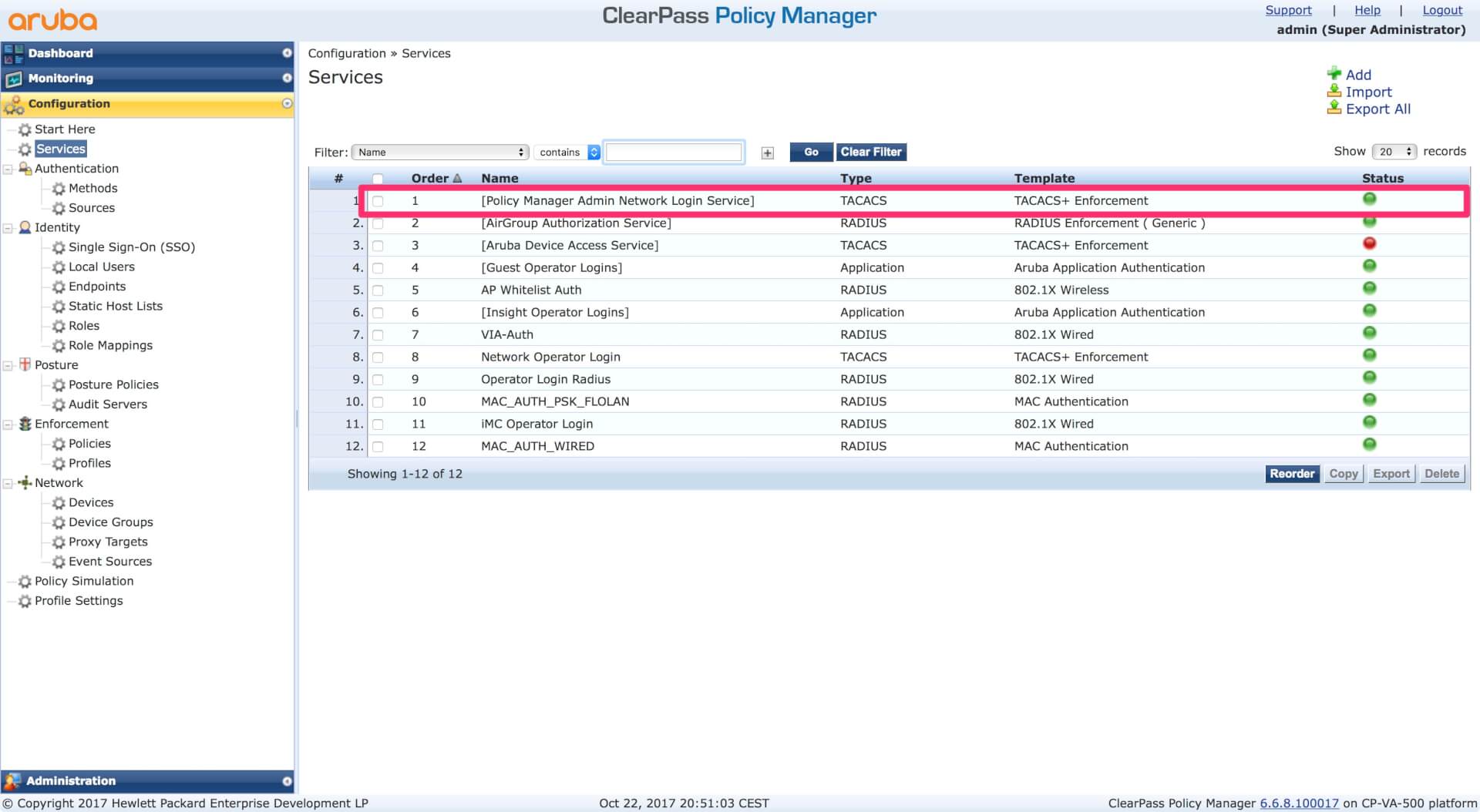1480x812 pixels.
Task: Click the Monitoring panel icon
Action: point(13,79)
